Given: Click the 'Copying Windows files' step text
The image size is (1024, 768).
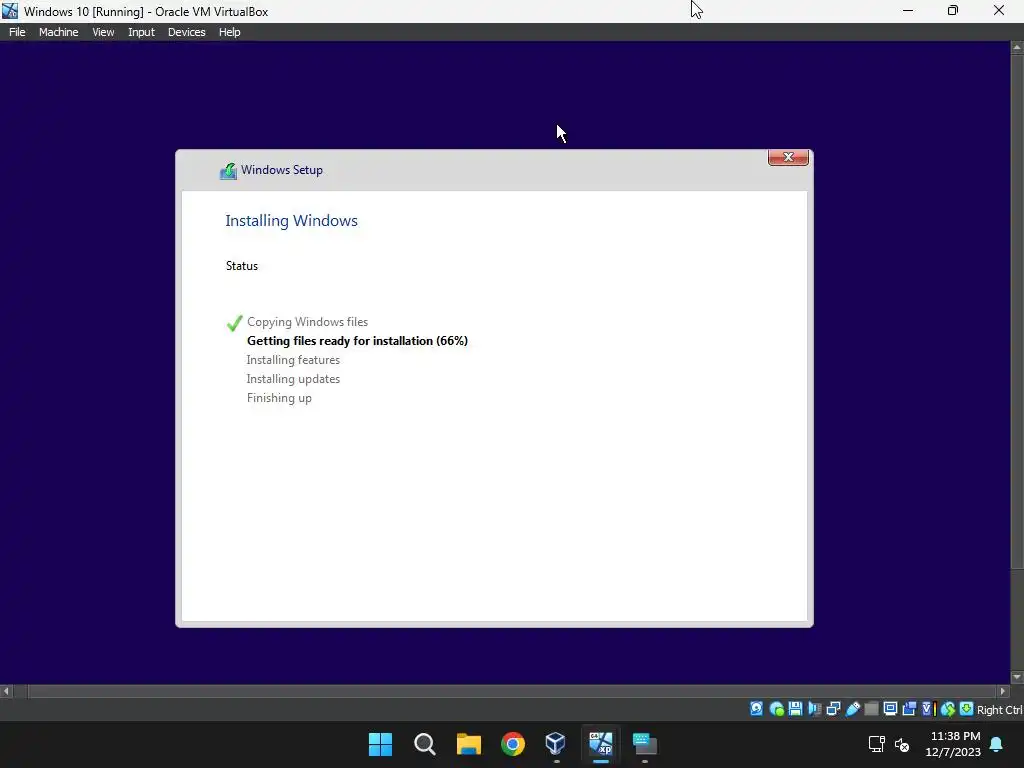Looking at the screenshot, I should tap(307, 322).
